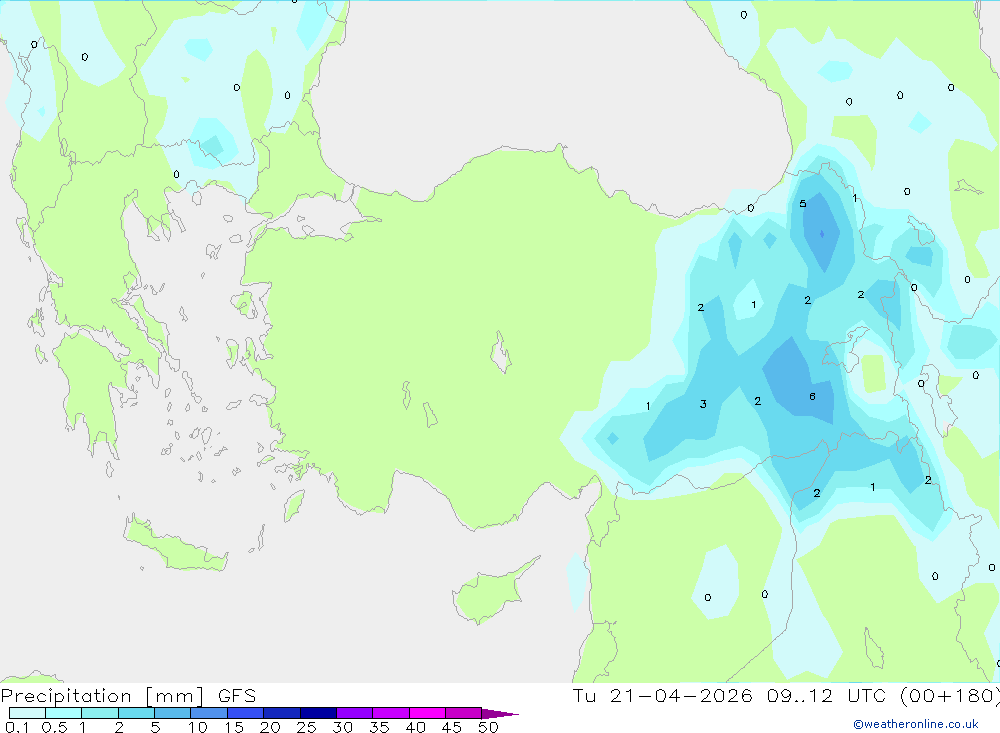Viewport: 1000px width, 733px height.
Task: Click the precipitation value '3' on the map
Action: [703, 404]
